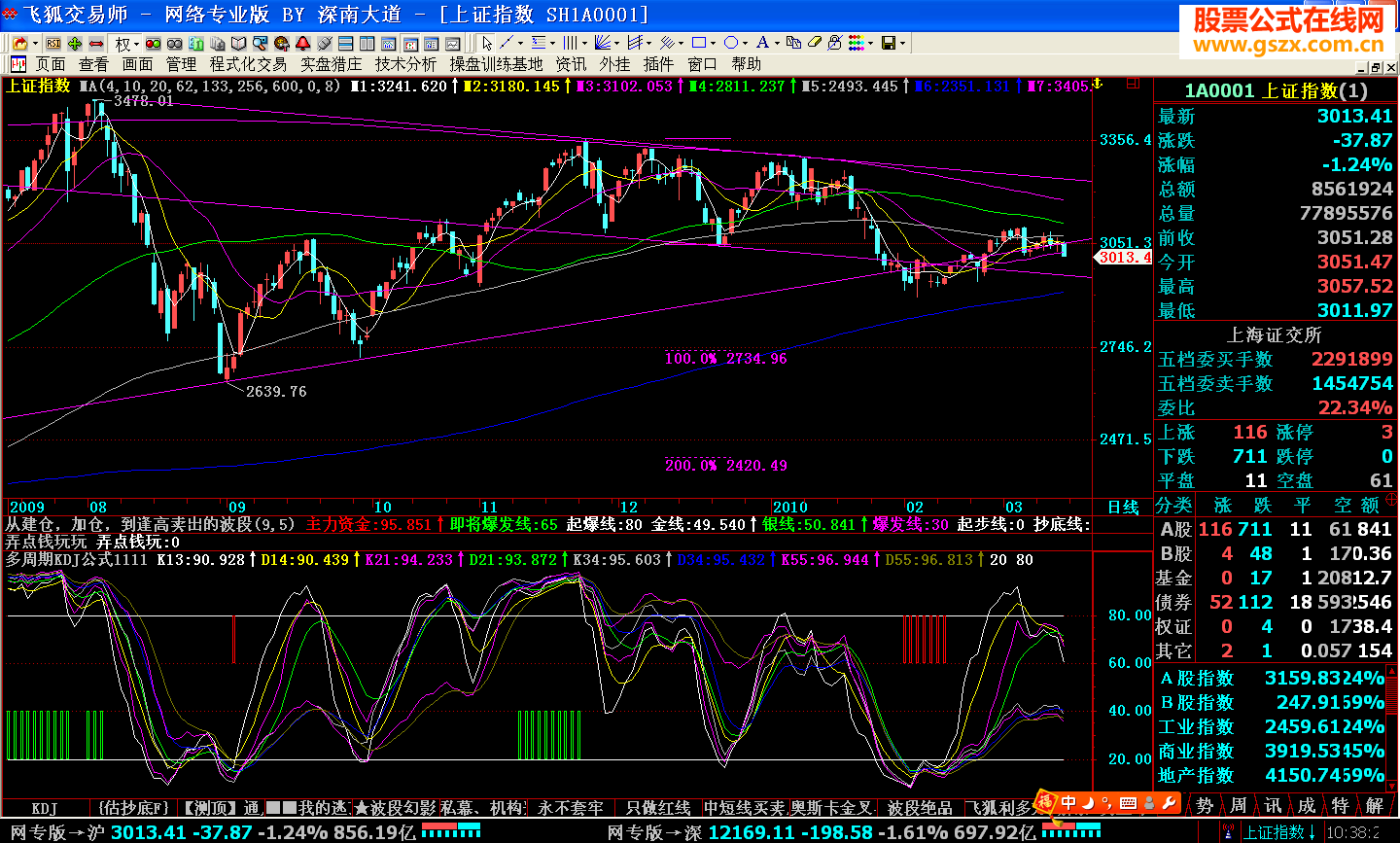
Task: Select the rectangle drawing tool
Action: [699, 44]
